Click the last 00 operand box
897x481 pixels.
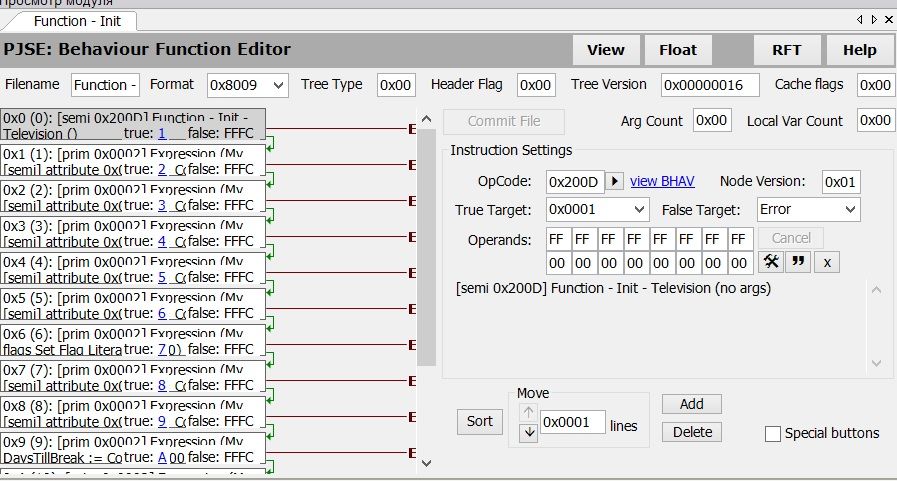[740, 263]
